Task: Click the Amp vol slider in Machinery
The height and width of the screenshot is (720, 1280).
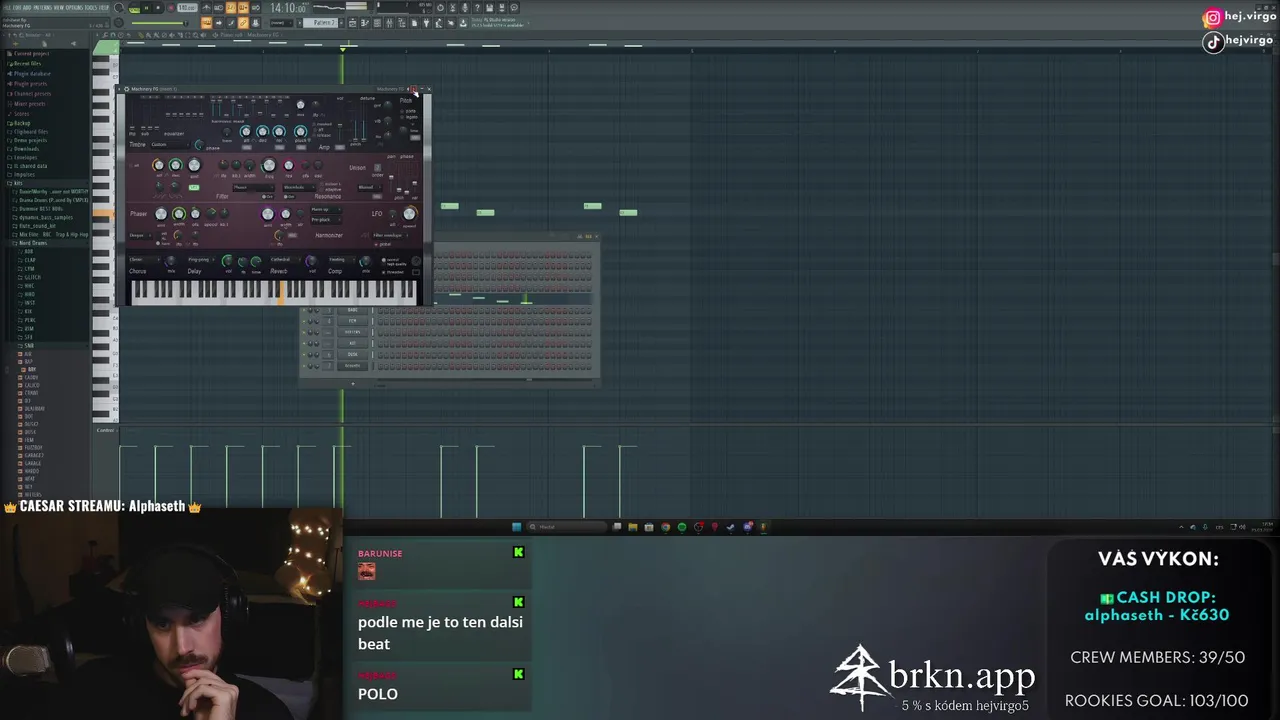Action: 340,122
